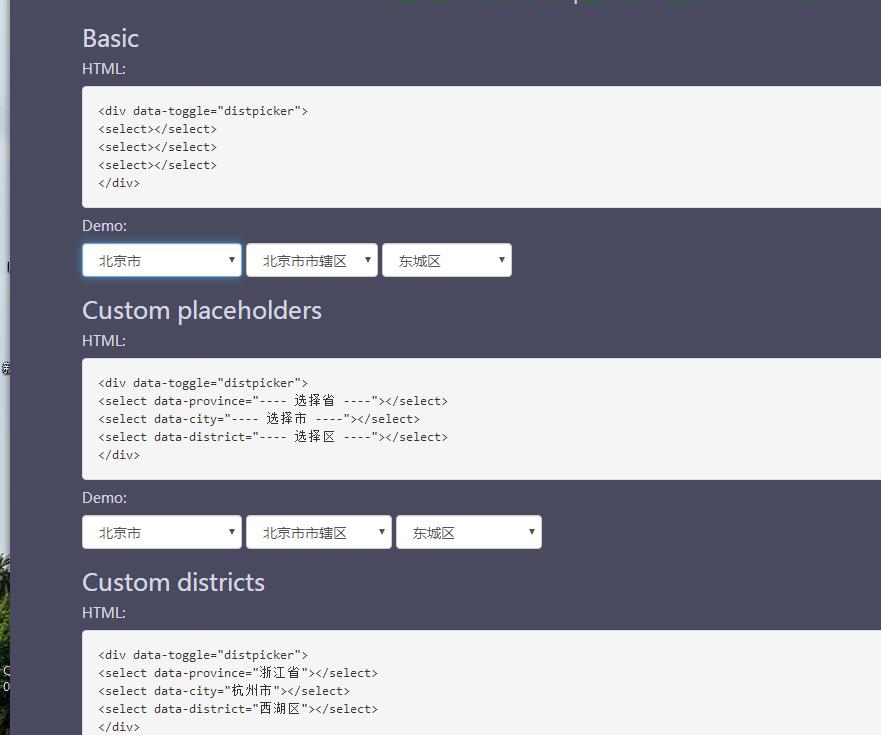
Task: Open the Basic demo province dropdown 北京市
Action: [161, 261]
